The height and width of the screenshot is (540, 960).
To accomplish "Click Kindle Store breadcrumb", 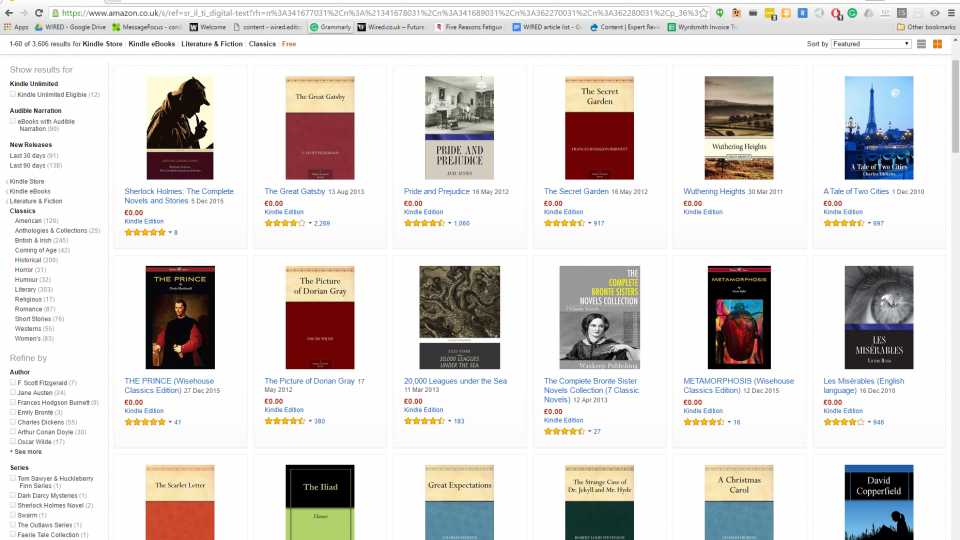I will coord(102,44).
